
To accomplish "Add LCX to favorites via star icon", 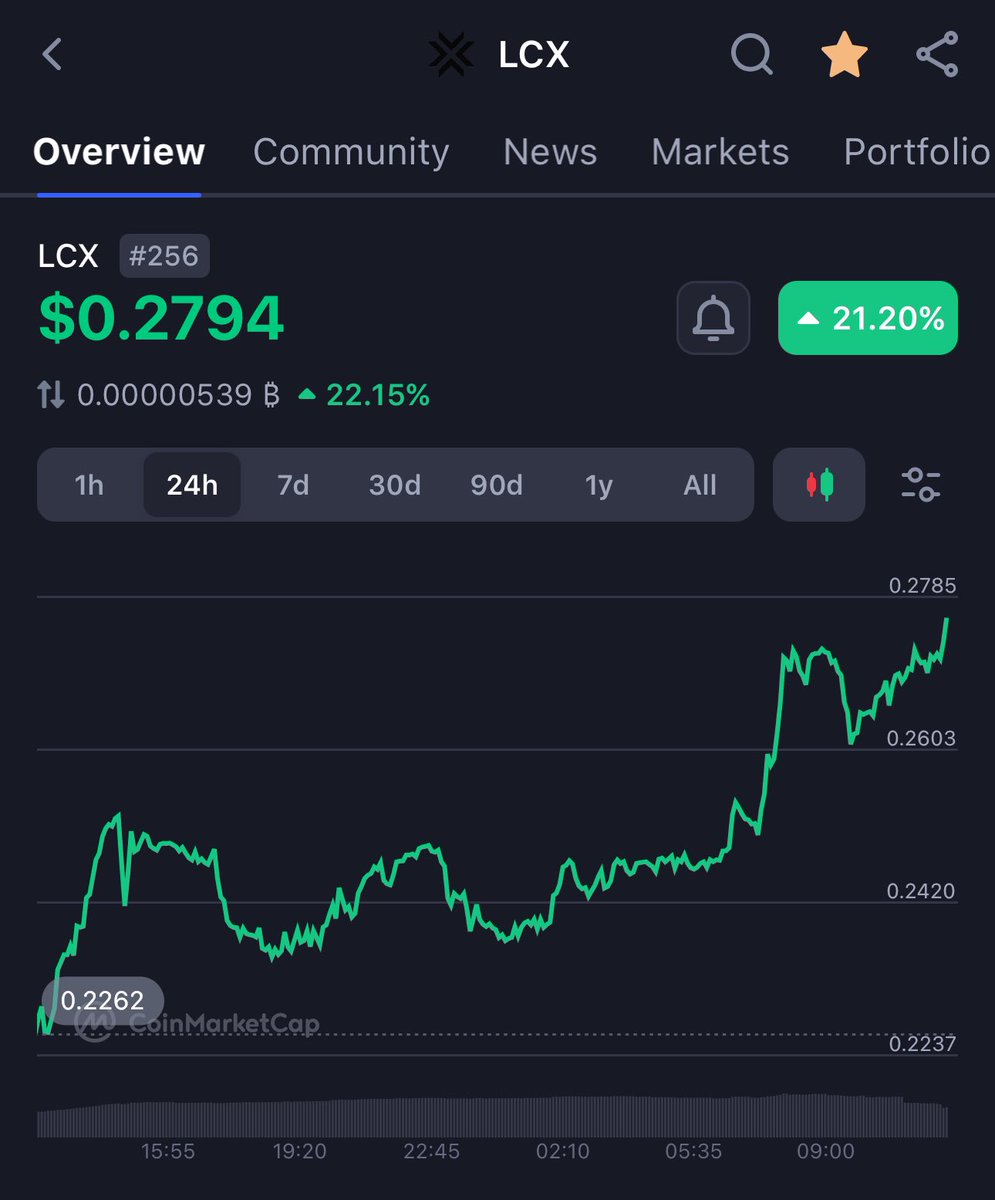I will 844,55.
